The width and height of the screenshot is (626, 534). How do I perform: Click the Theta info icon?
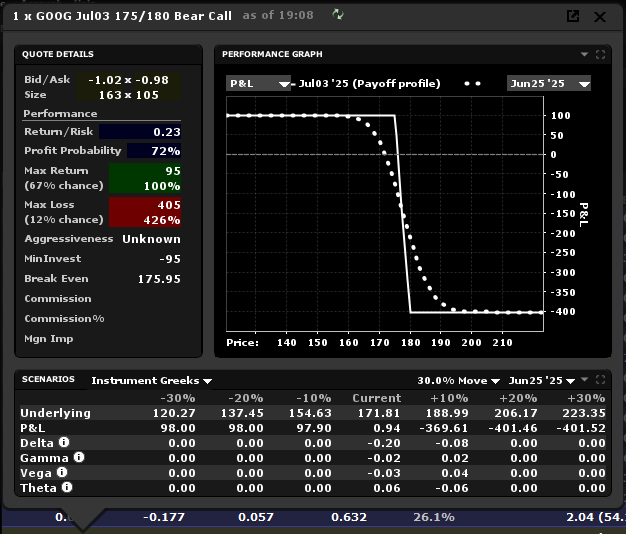67,488
